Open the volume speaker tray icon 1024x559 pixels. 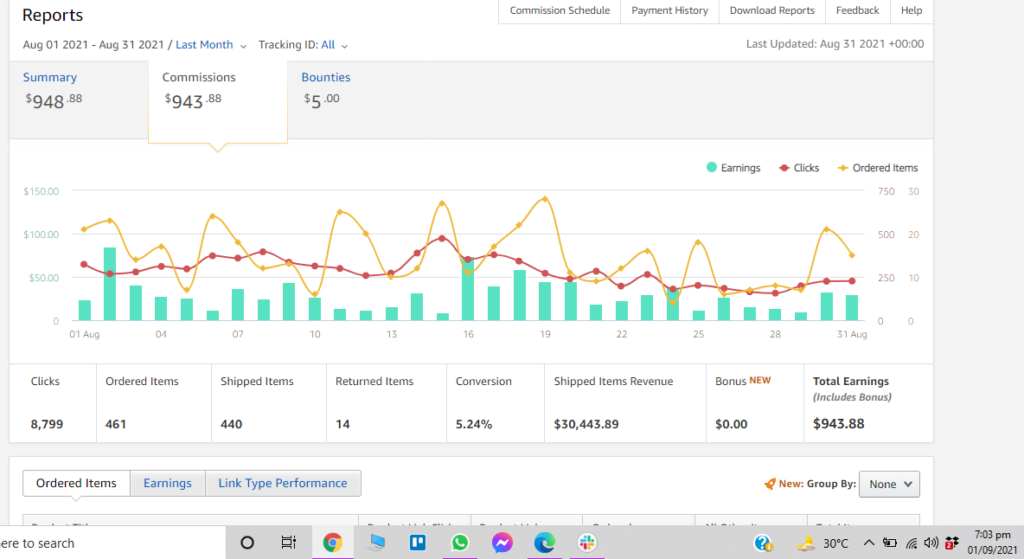pos(931,543)
